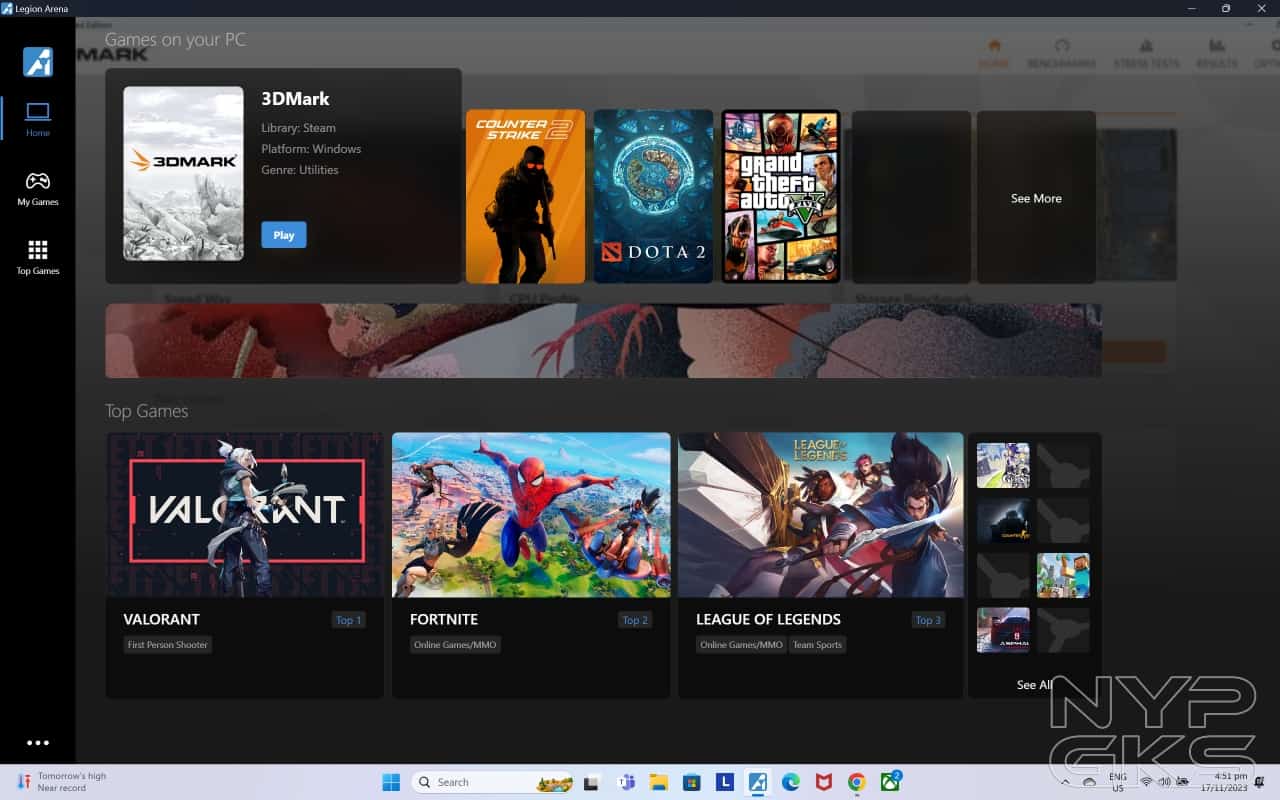Click the LEAGUE OF LEGENDS title text

click(x=768, y=619)
